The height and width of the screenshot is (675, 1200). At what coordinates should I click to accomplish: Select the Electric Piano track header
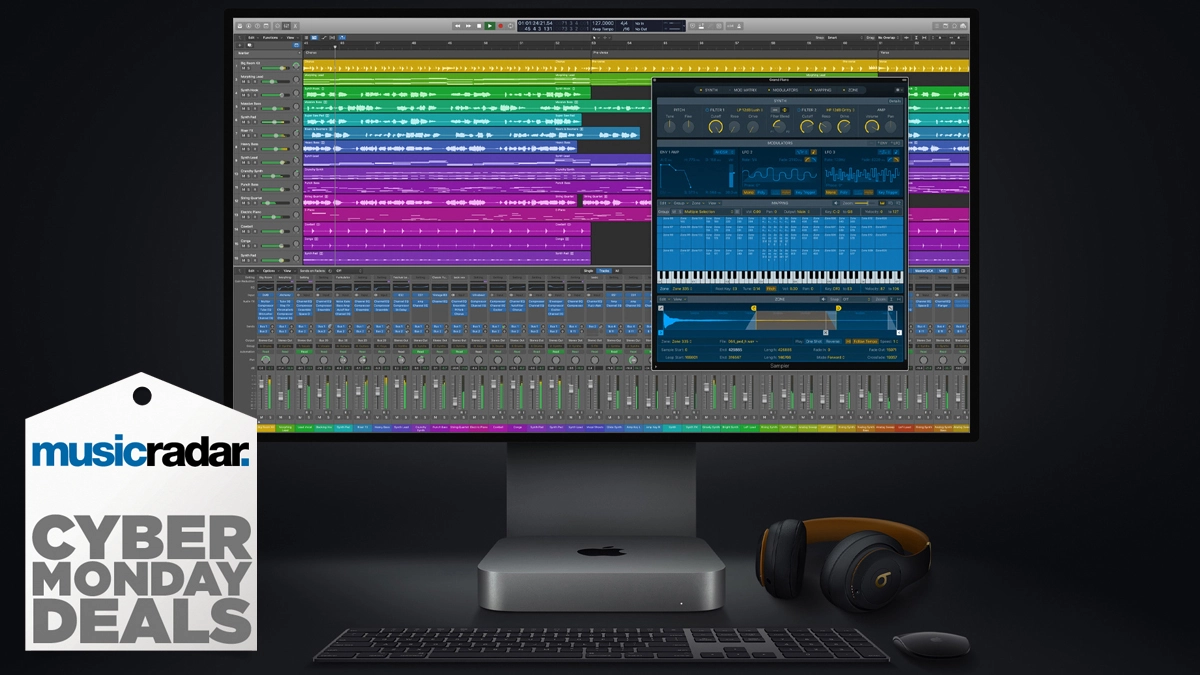coord(265,214)
